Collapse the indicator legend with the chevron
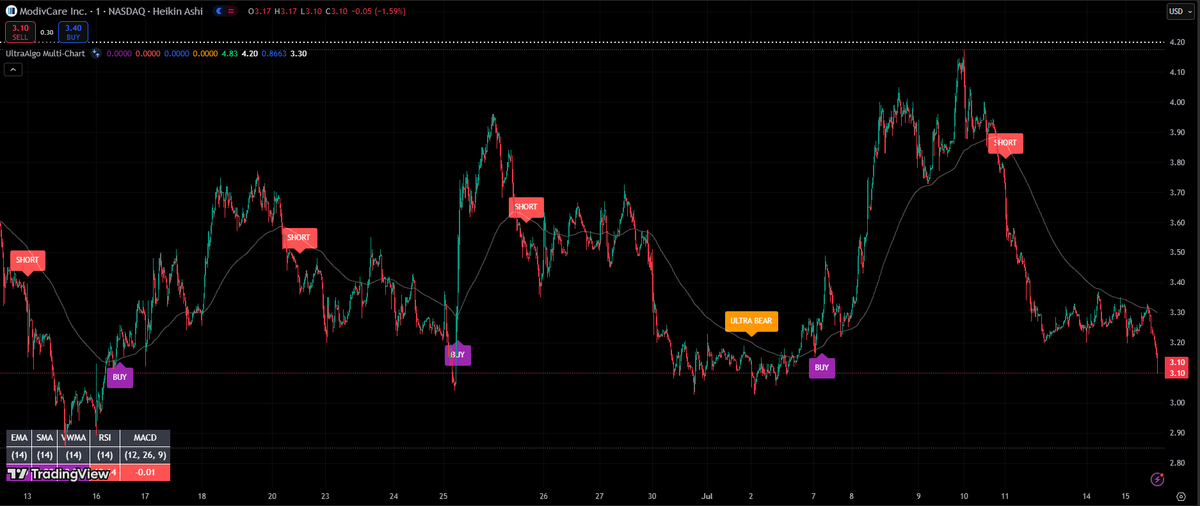 [x=12, y=69]
